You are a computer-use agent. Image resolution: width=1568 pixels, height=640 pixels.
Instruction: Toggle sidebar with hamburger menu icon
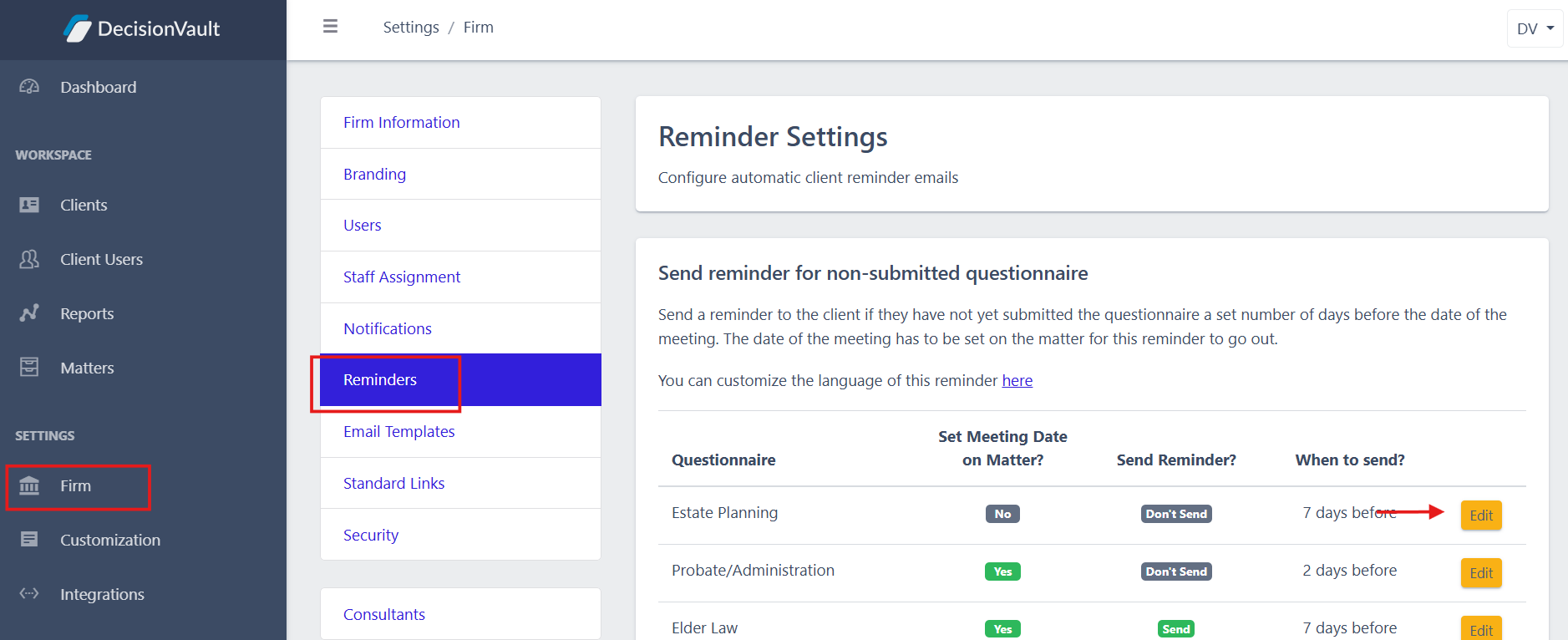click(331, 27)
